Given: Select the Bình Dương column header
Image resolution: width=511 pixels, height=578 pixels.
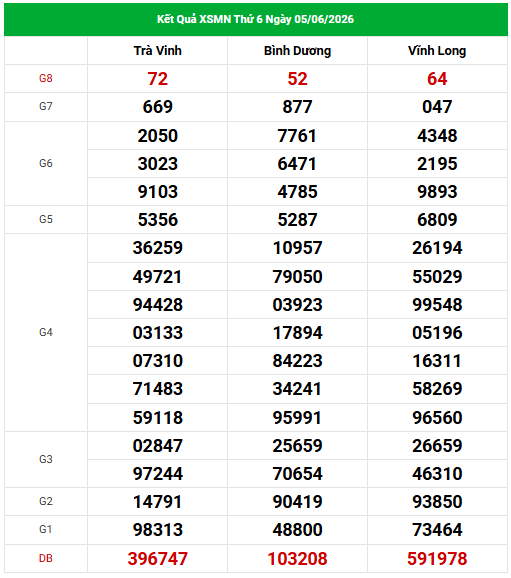Looking at the screenshot, I should (x=297, y=51).
